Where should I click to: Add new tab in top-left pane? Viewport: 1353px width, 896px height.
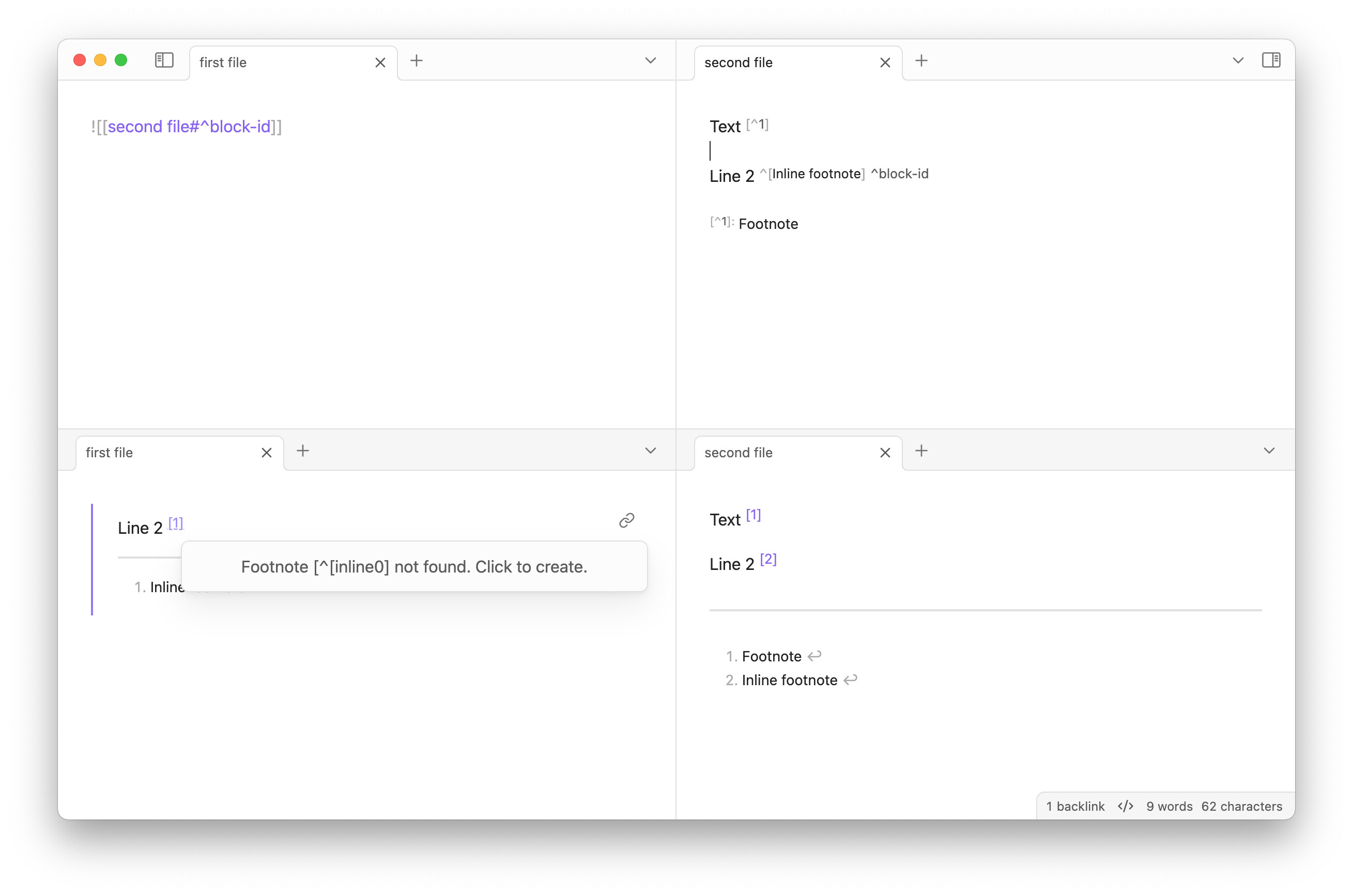click(x=417, y=60)
